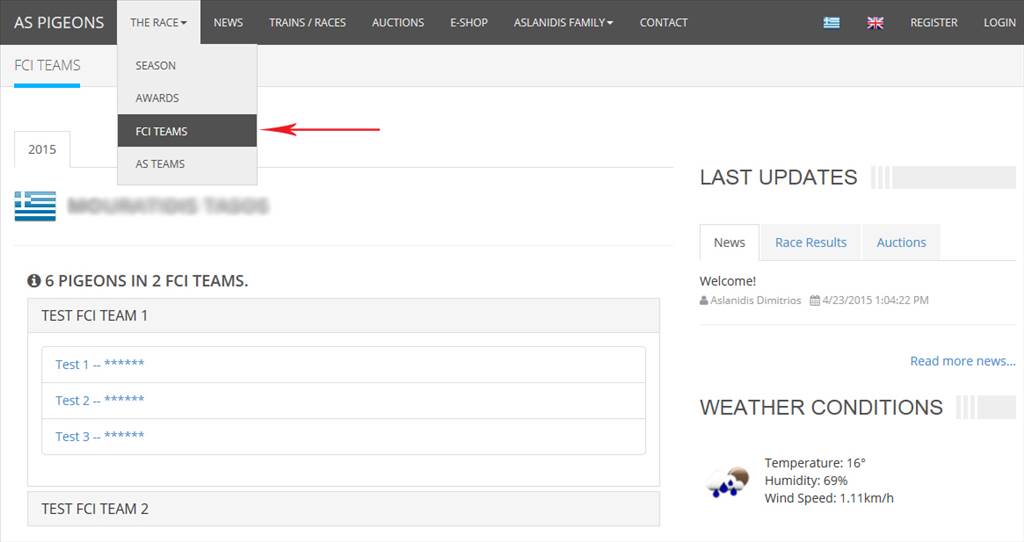
Task: Open AS TEAMS from the menu
Action: tap(160, 164)
